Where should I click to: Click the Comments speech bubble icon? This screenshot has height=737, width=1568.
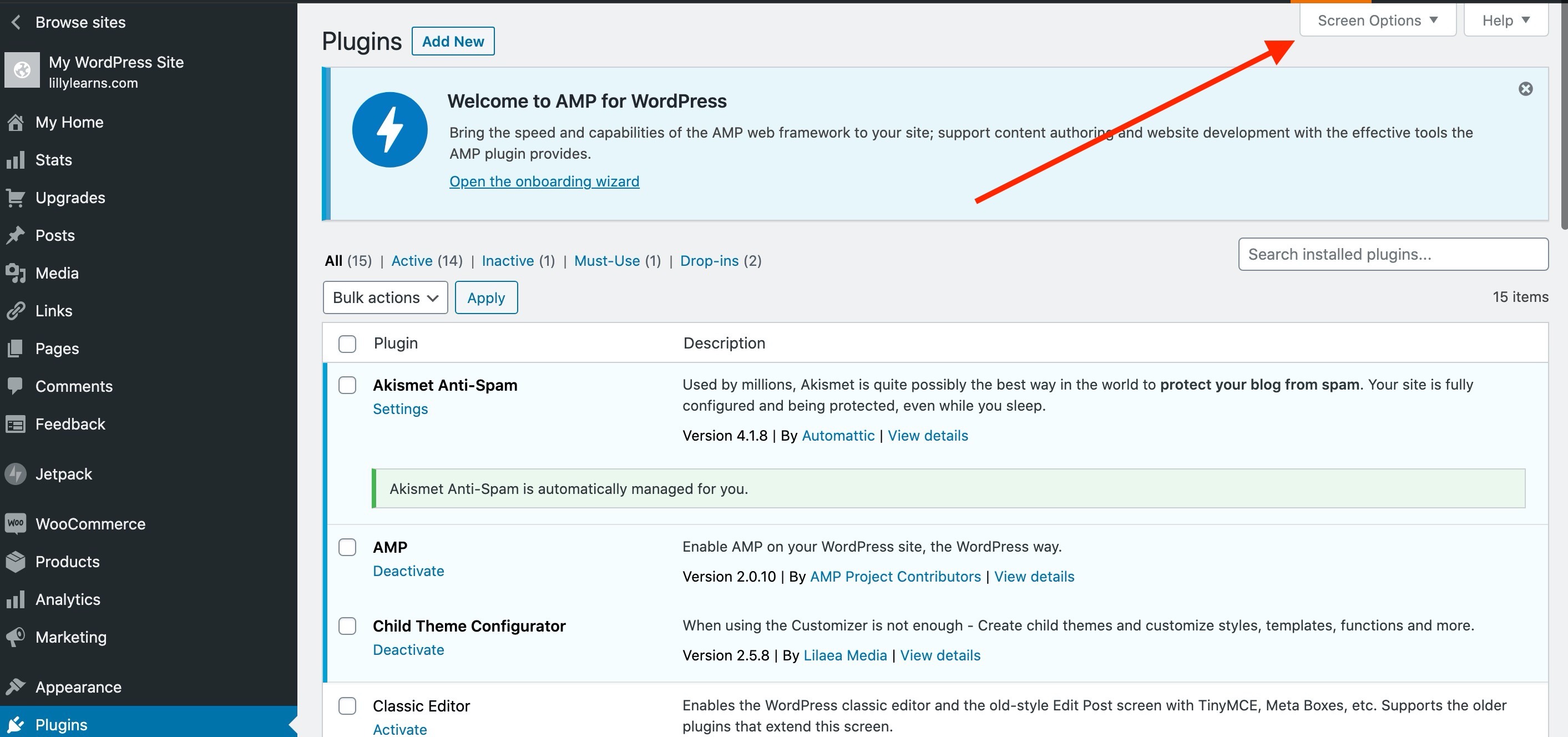(x=16, y=386)
